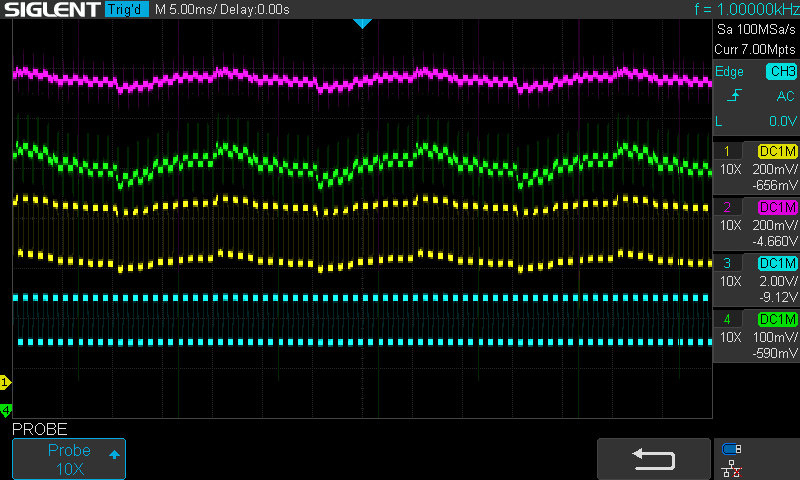
Task: Click the f = 1.00000kHz frequency readout
Action: [x=746, y=9]
